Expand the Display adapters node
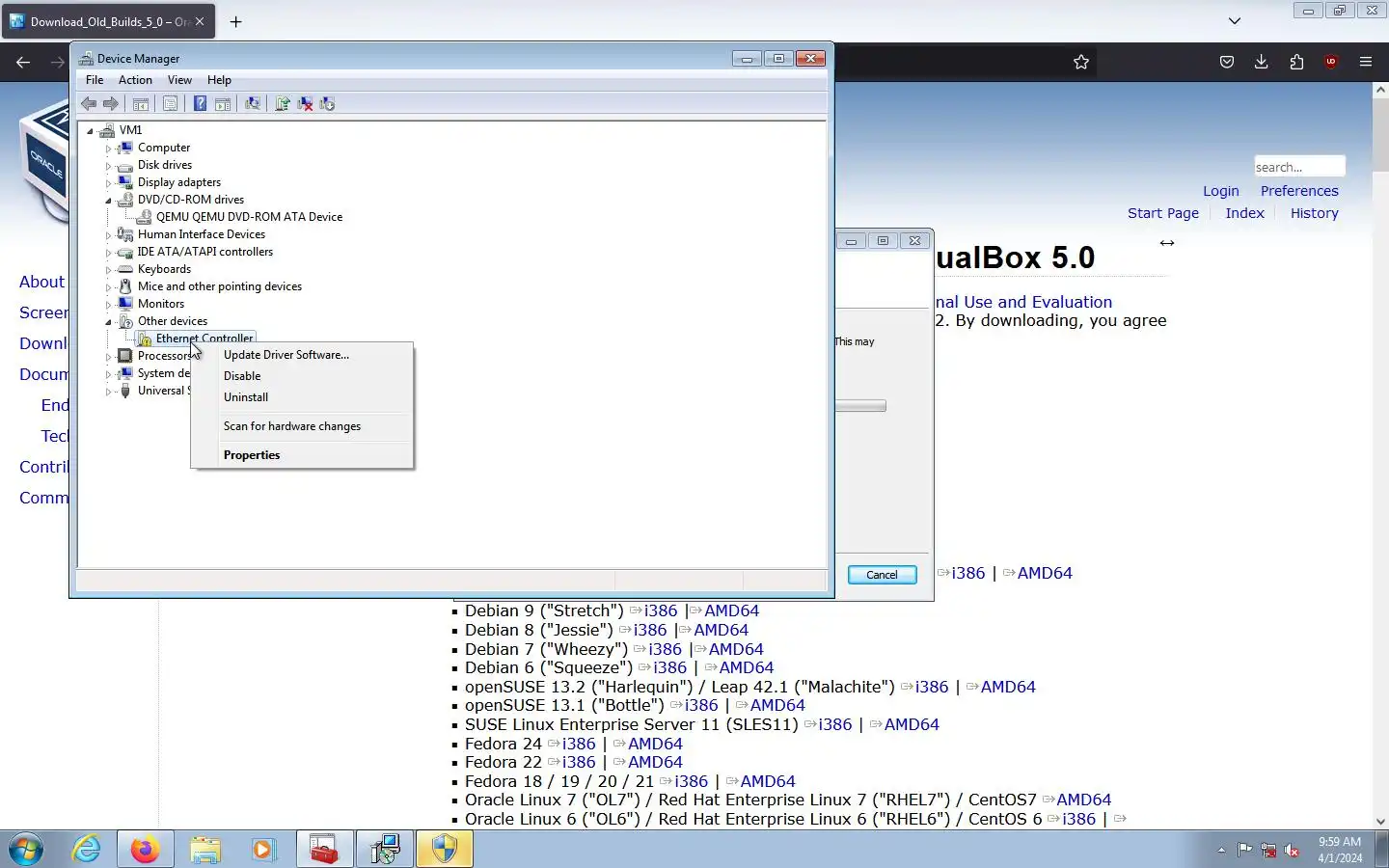Screen dimensions: 1389x868 pos(109,183)
